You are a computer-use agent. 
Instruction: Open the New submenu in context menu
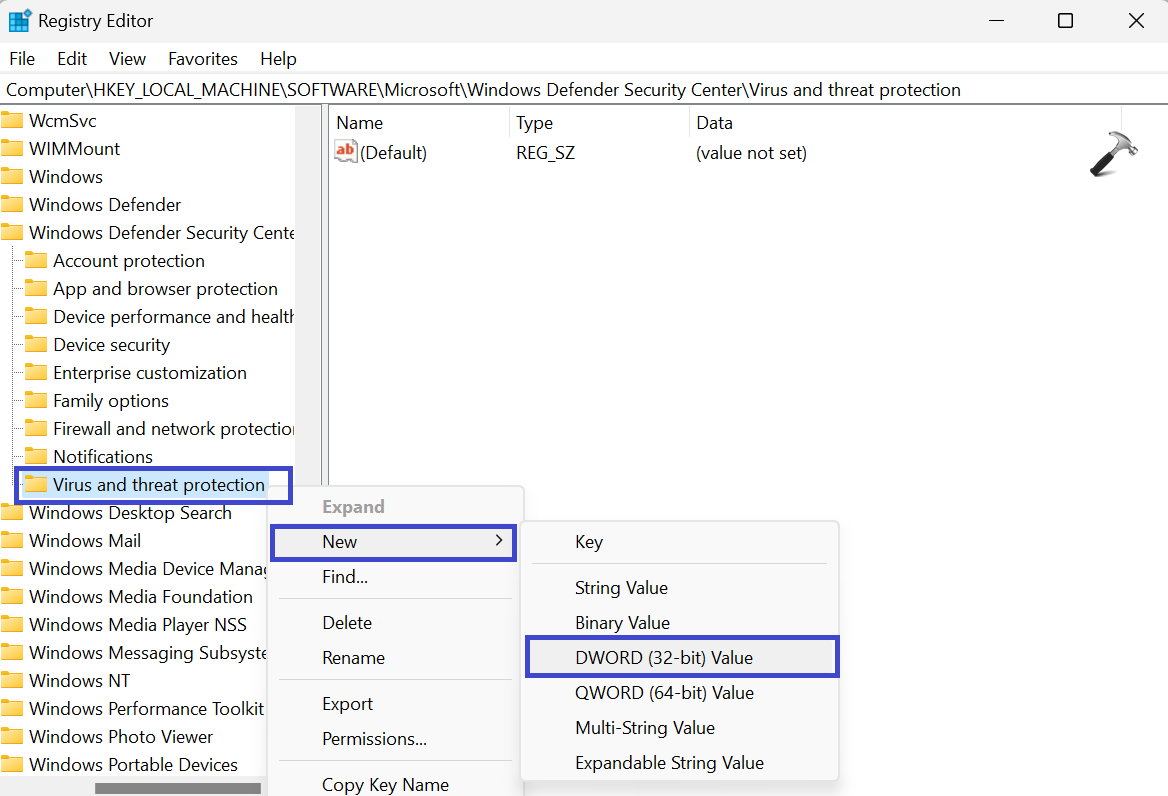[x=393, y=542]
